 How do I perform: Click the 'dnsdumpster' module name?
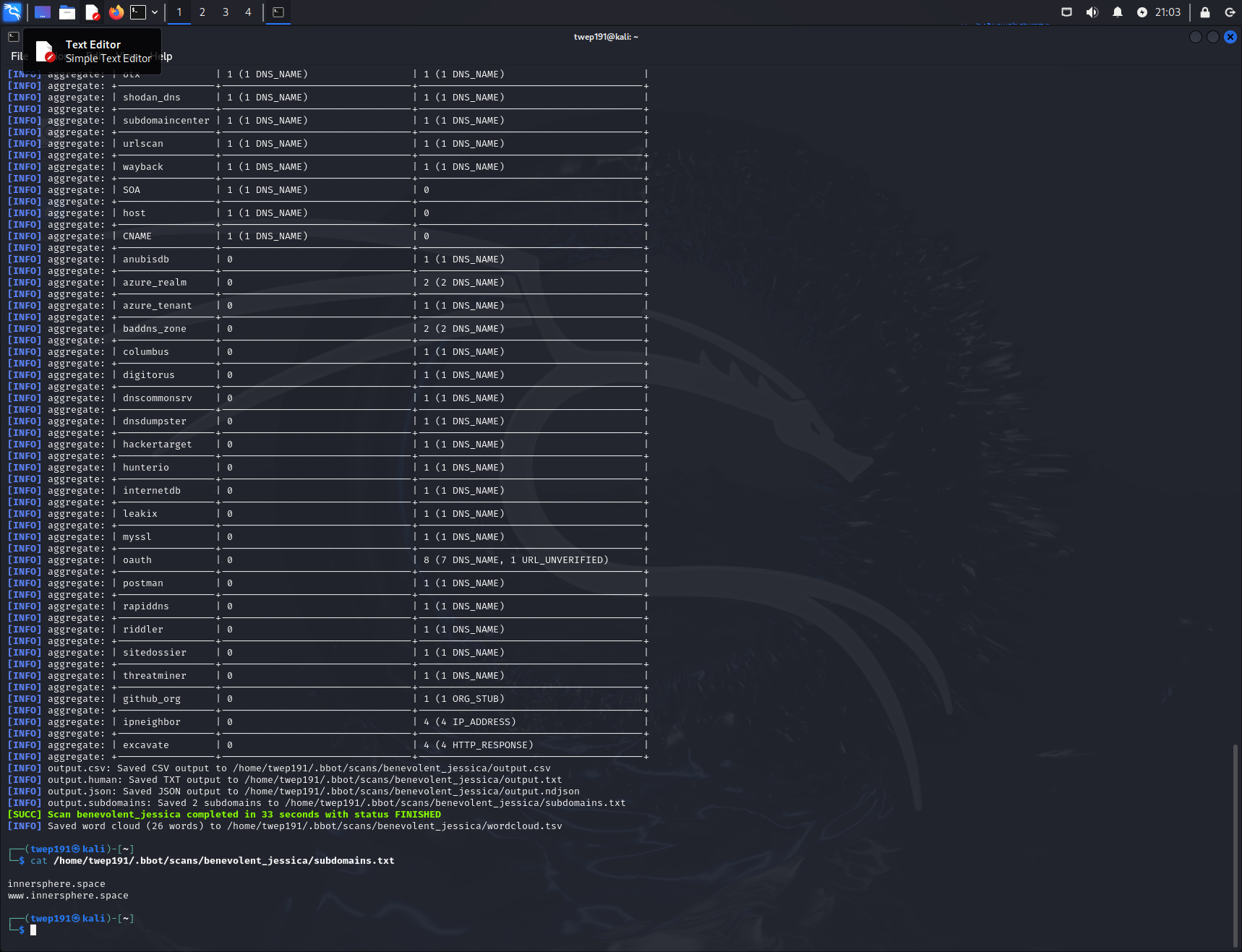click(x=155, y=421)
